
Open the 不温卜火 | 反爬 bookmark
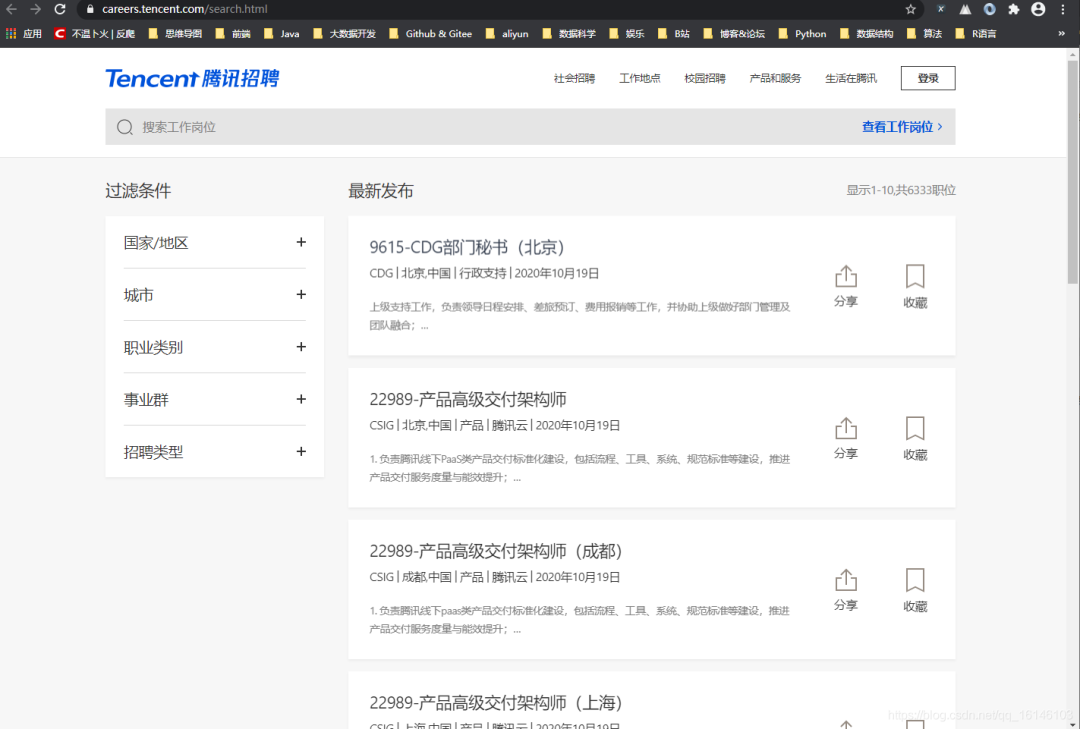[x=94, y=34]
